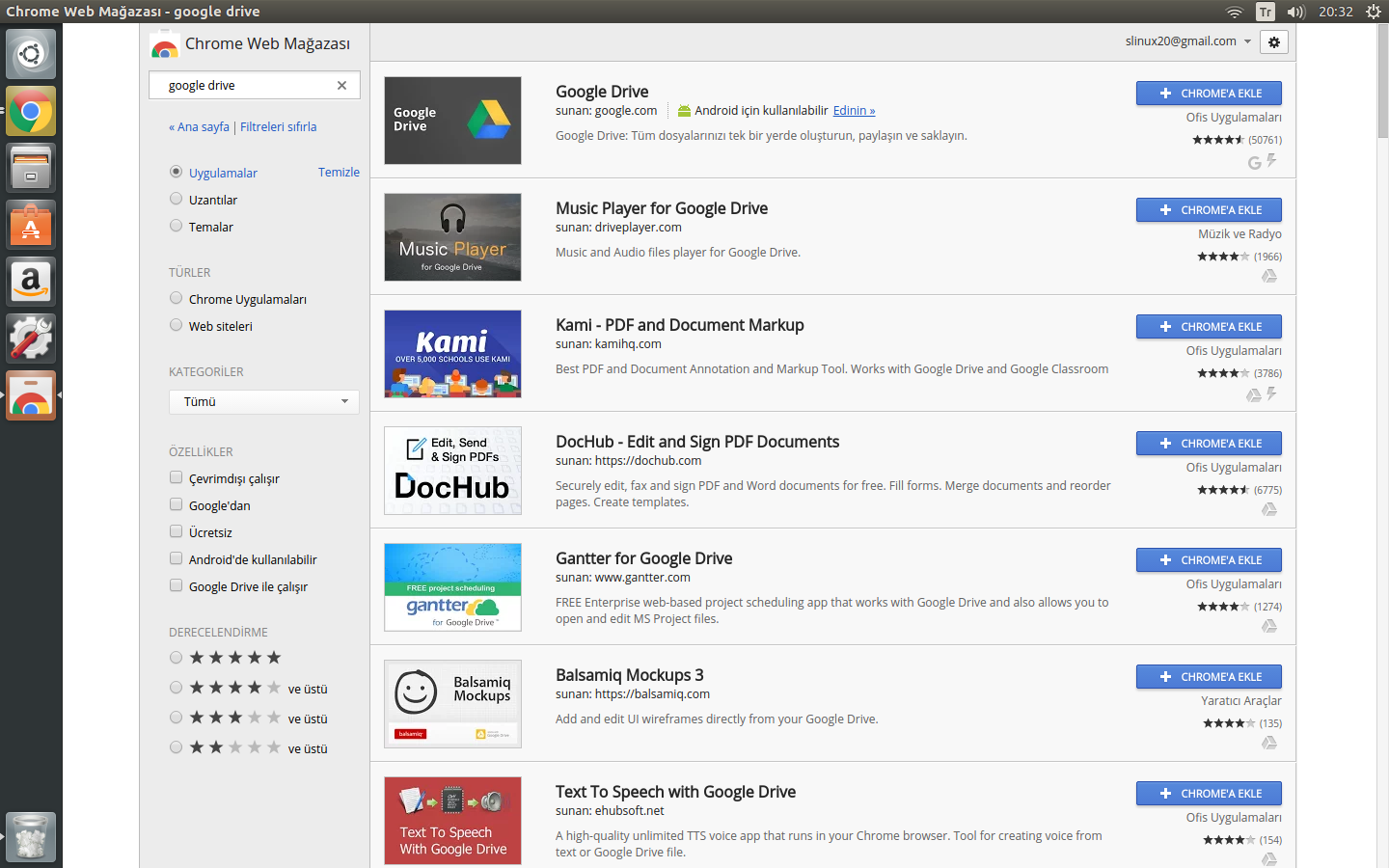The height and width of the screenshot is (868, 1389).
Task: Open the Tr keyboard layout indicator
Action: [x=1266, y=12]
